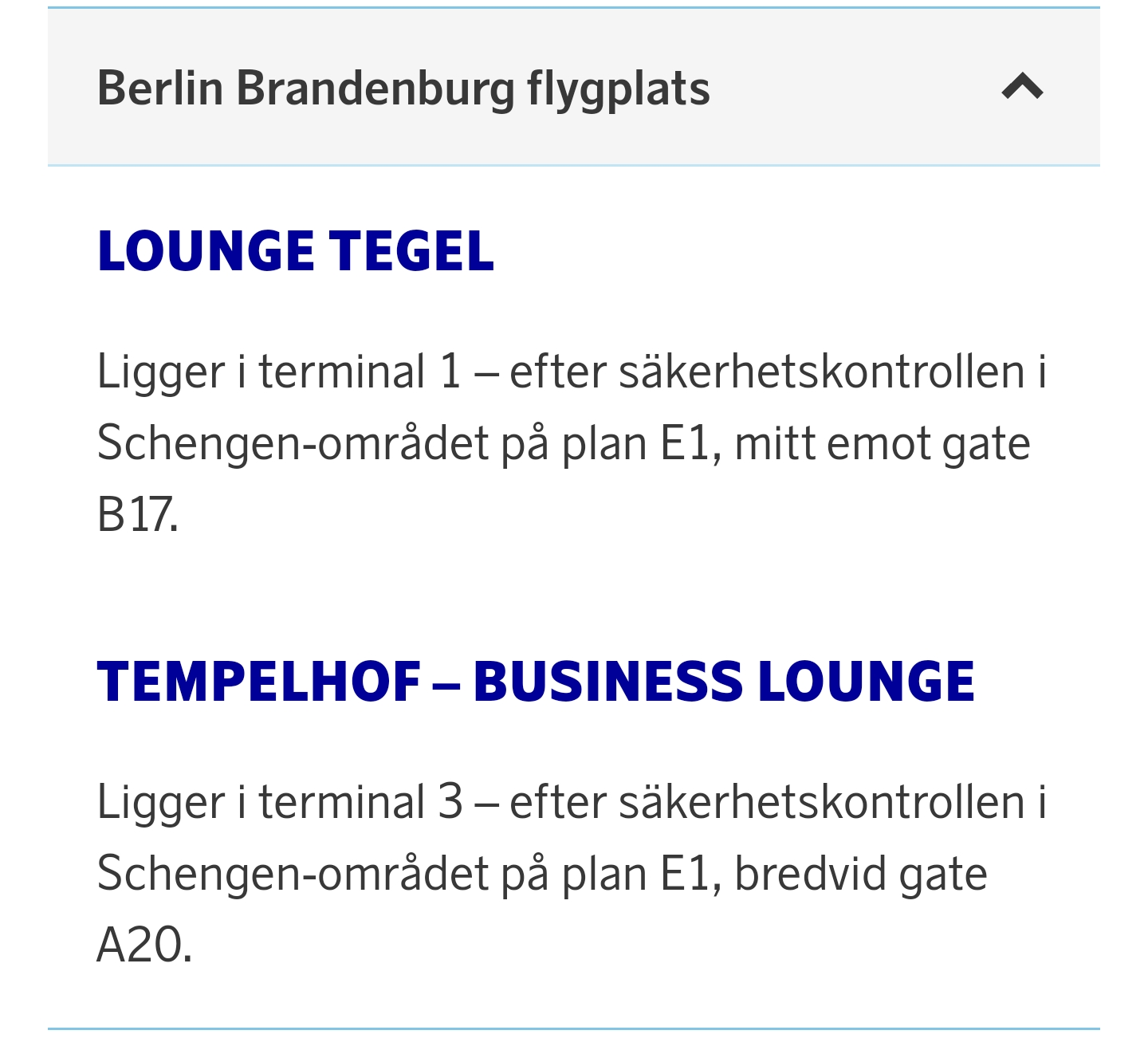Click the LOUNGE TEGEL heading
The width and height of the screenshot is (1148, 1042).
(x=296, y=251)
